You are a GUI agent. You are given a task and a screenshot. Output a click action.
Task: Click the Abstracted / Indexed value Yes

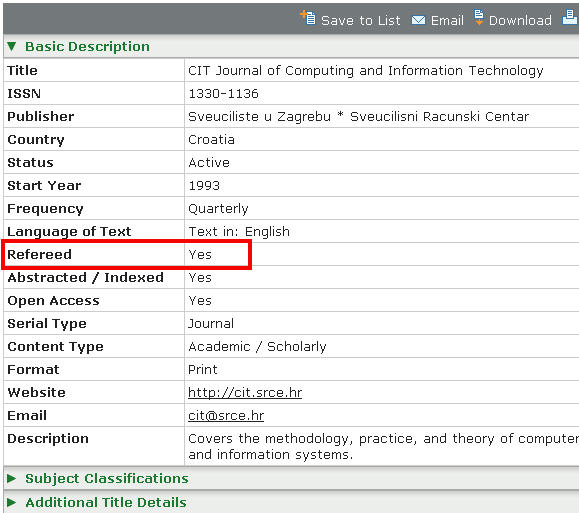(x=200, y=277)
